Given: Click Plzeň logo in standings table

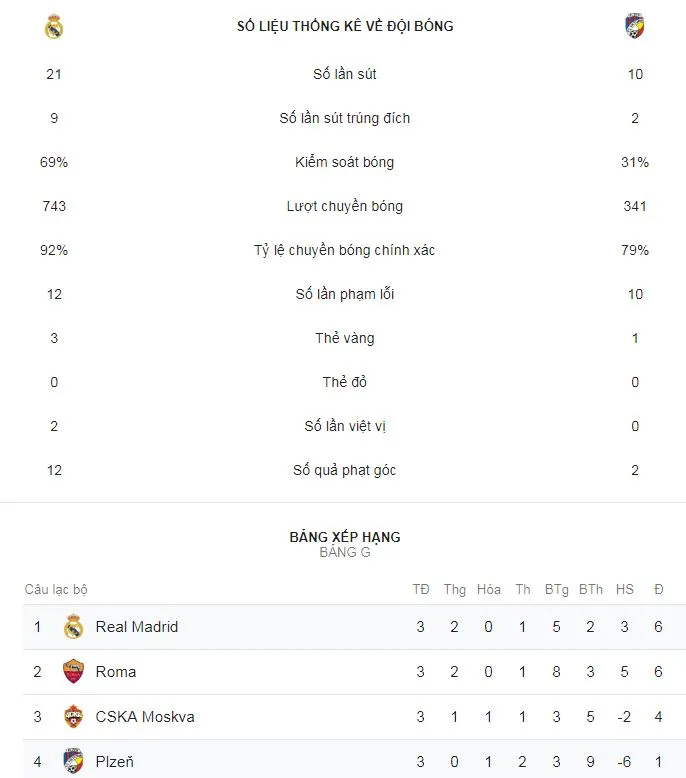Looking at the screenshot, I should tap(73, 761).
